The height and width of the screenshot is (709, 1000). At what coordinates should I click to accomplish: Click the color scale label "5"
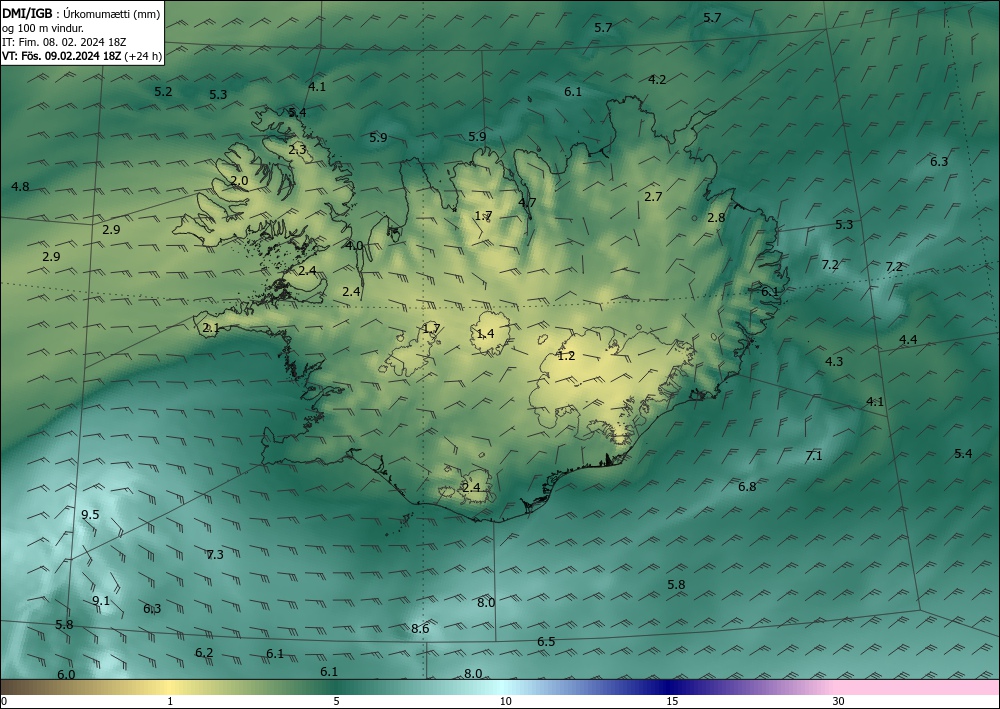coord(336,701)
